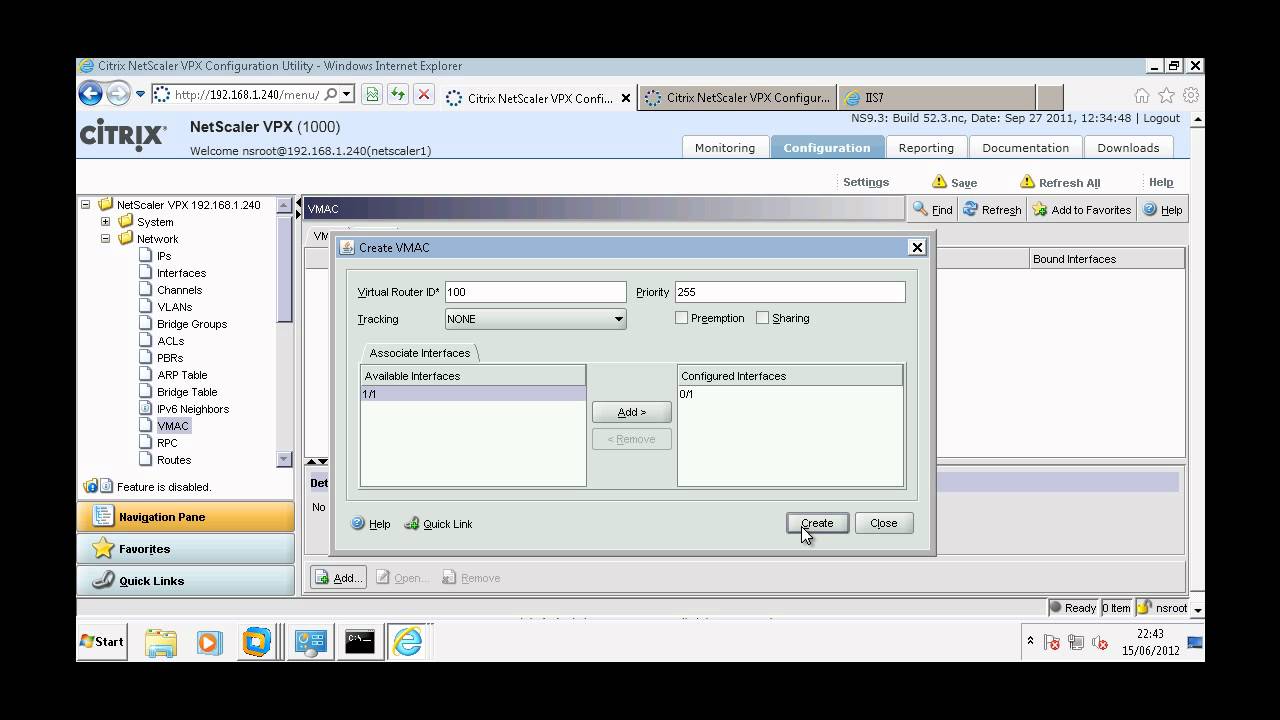Open Windows Media Player taskbar icon
Viewport: 1280px width, 720px height.
209,642
